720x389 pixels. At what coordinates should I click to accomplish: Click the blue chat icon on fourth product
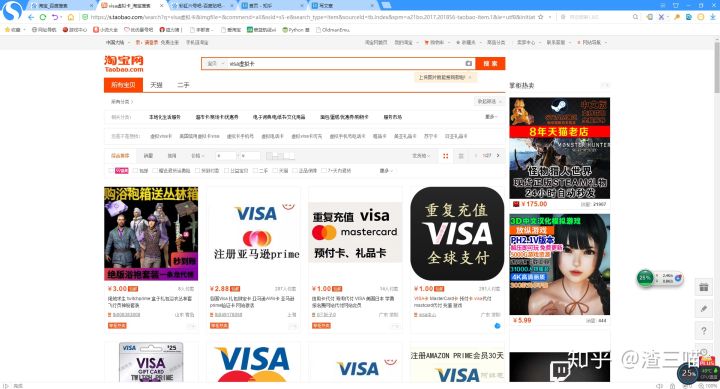497,326
